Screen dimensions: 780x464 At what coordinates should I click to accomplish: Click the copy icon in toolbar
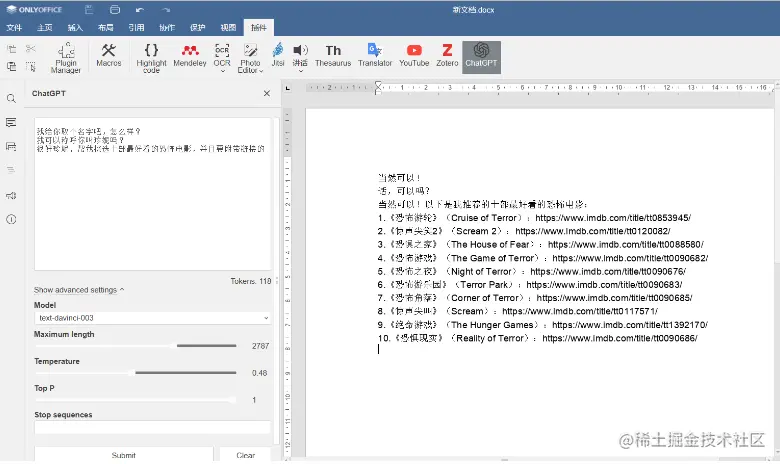(x=11, y=49)
